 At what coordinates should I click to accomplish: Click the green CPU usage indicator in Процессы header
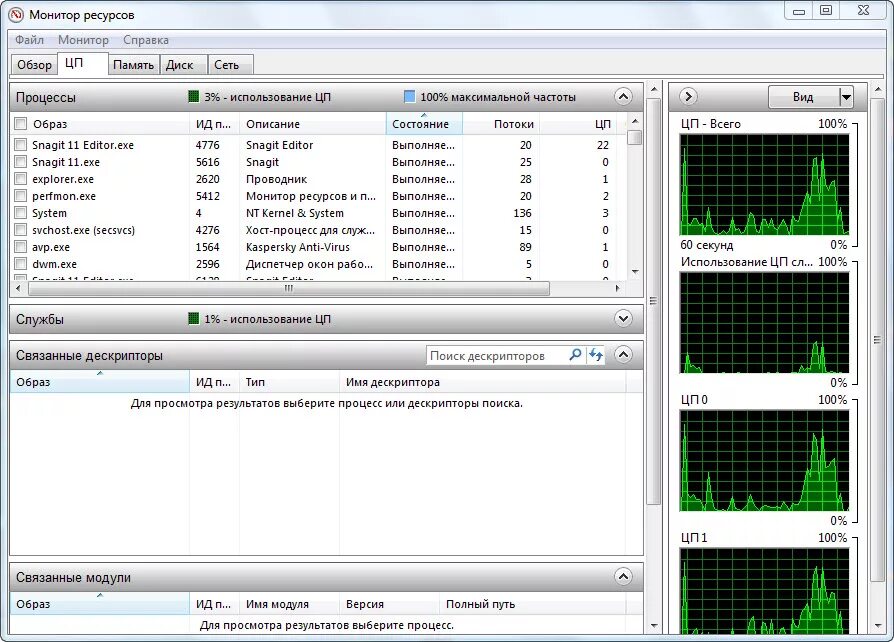[194, 96]
